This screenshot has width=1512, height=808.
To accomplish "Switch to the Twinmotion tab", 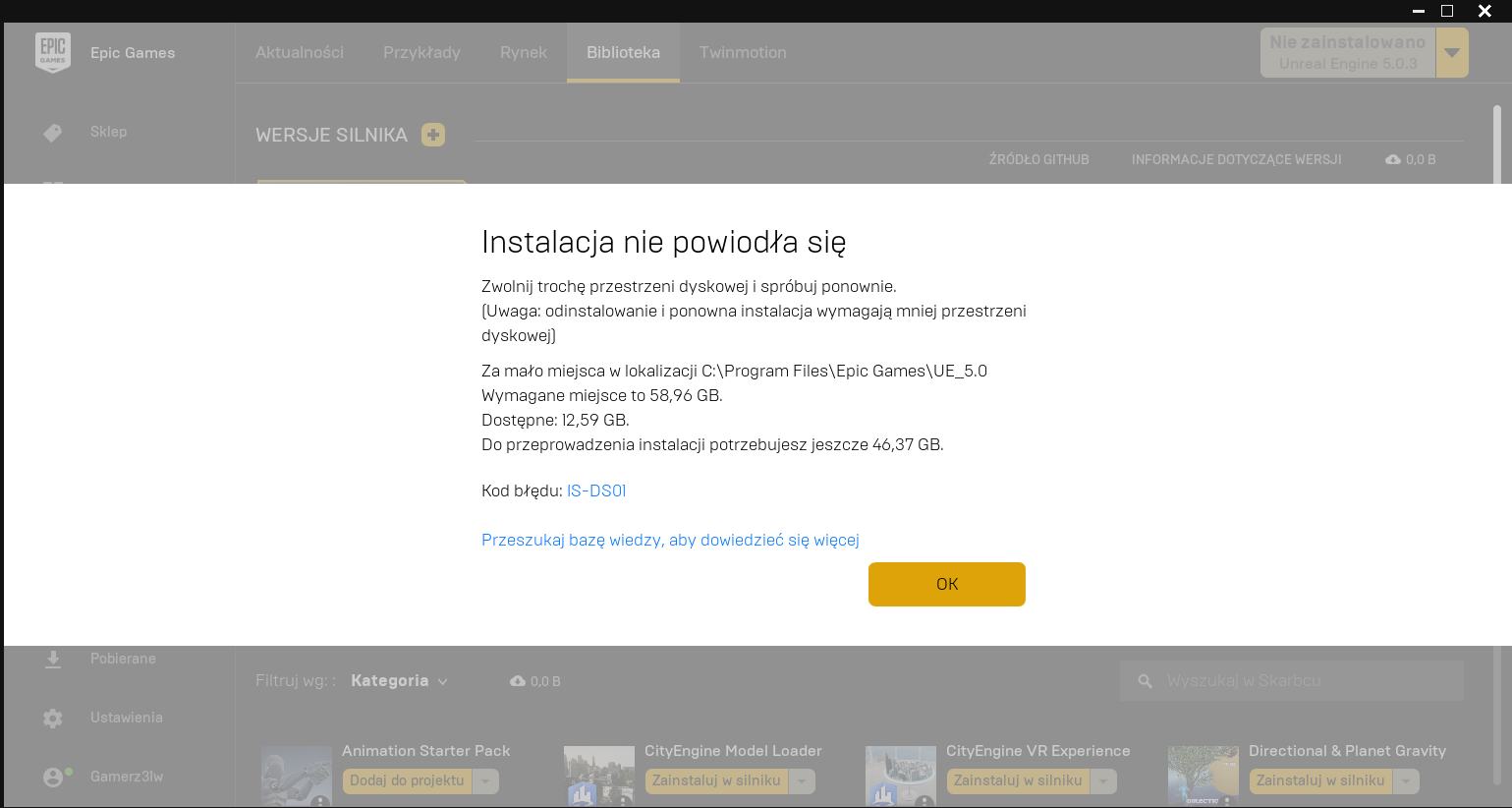I will click(743, 52).
